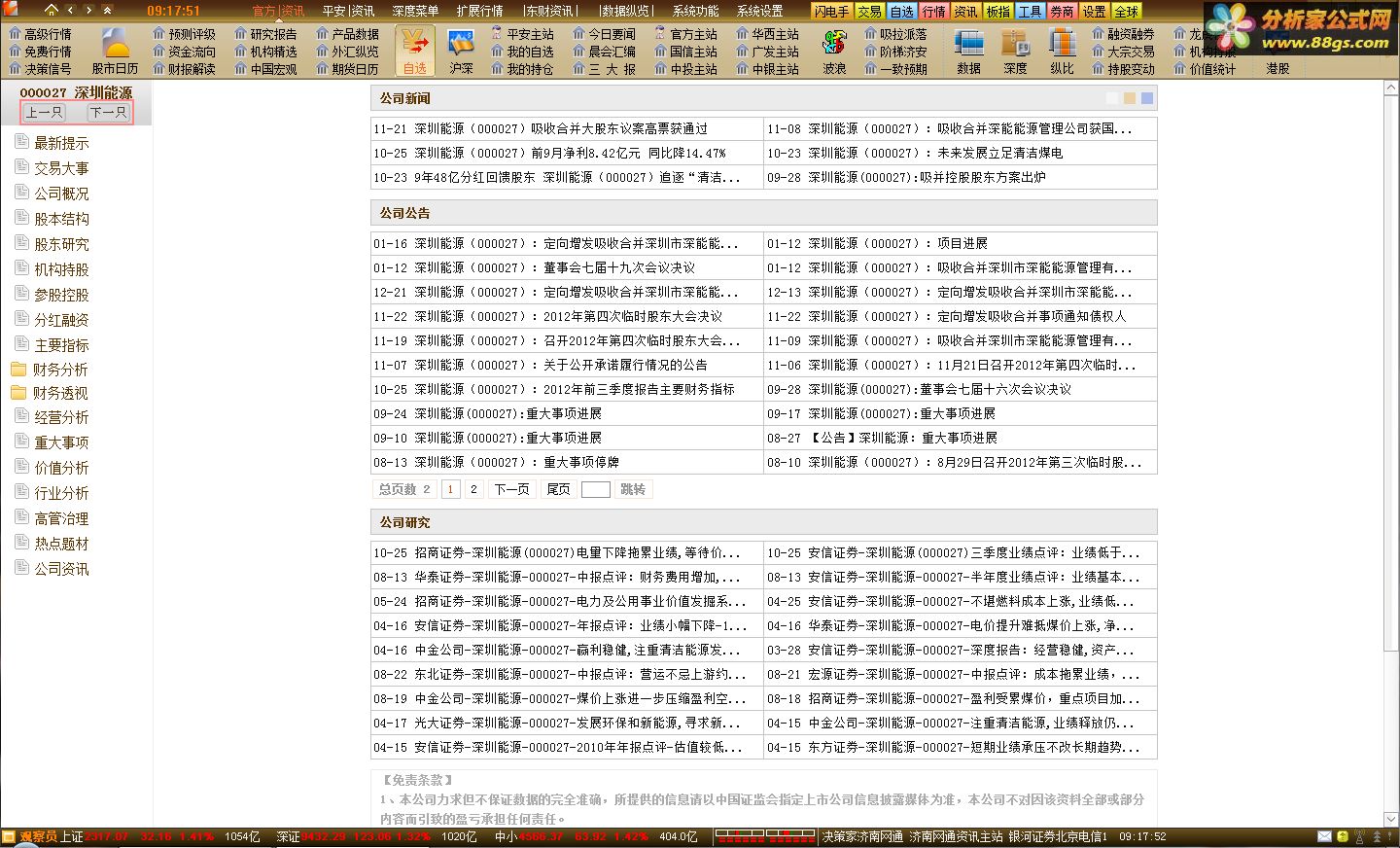Viewport: 1400px width, 848px height.
Task: Click the 跳转 jump button
Action: coord(632,489)
